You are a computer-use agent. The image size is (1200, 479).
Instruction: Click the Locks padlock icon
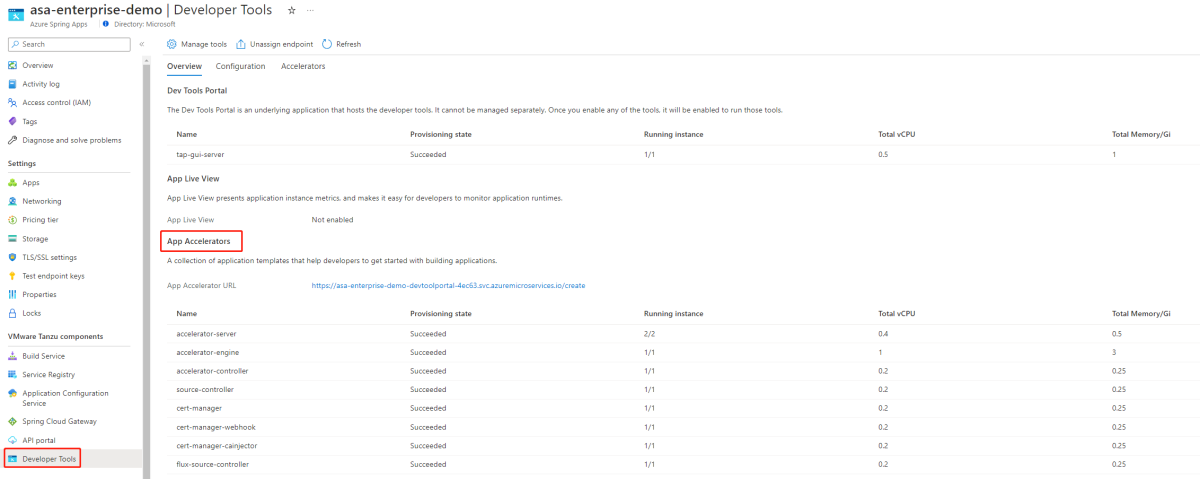(x=12, y=313)
